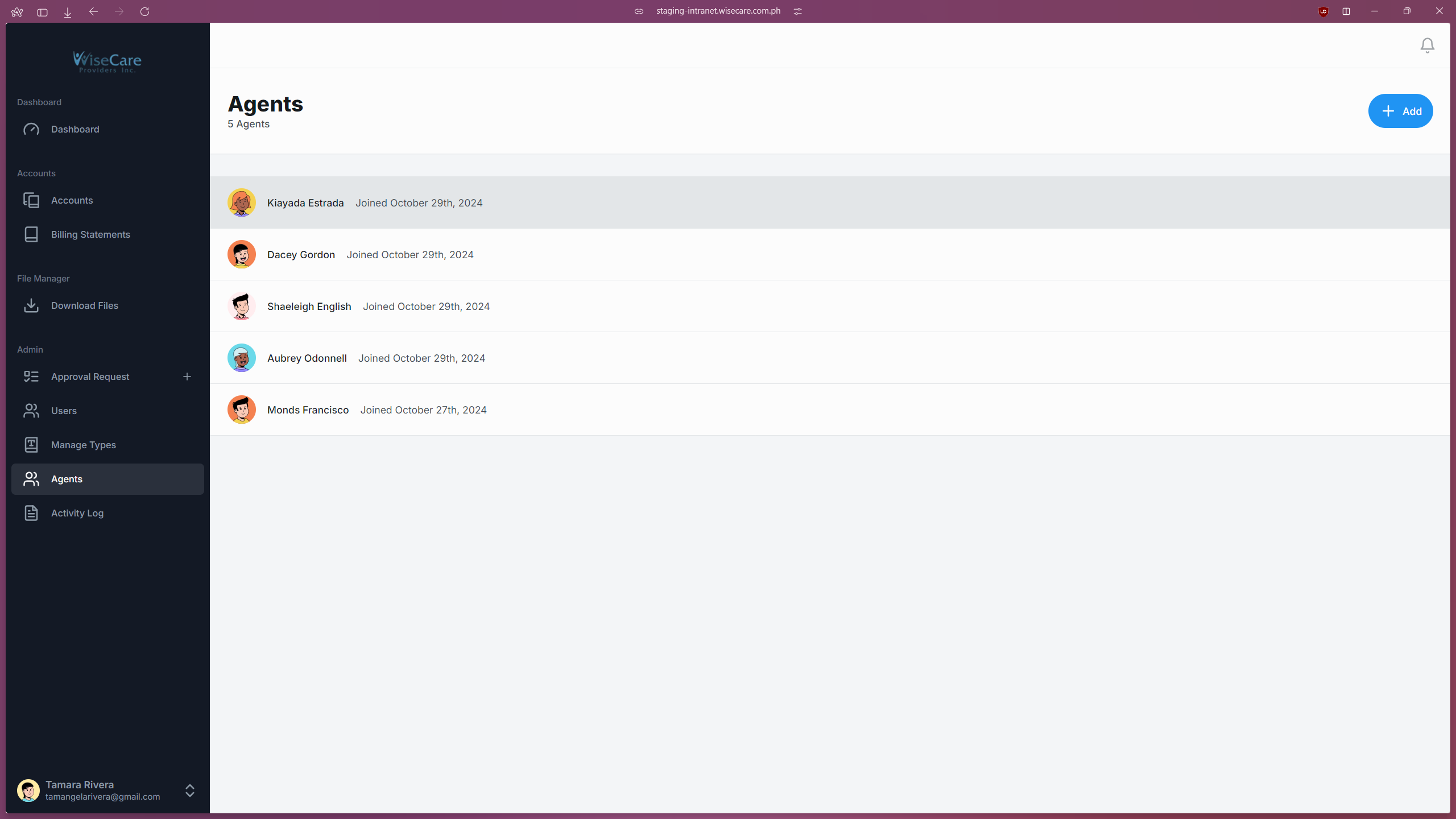Click the Download Files icon

tap(31, 305)
